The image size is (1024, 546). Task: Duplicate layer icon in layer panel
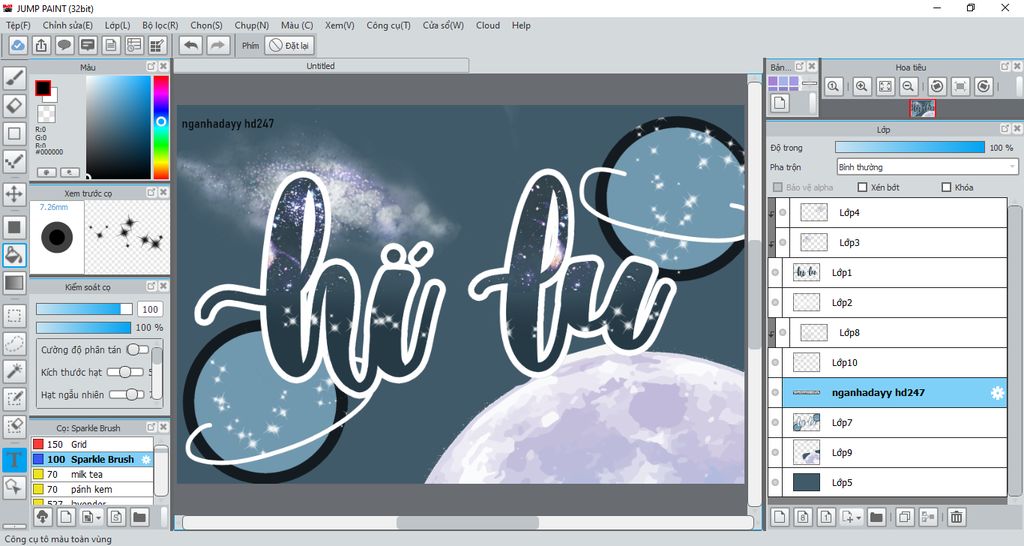pyautogui.click(x=904, y=517)
